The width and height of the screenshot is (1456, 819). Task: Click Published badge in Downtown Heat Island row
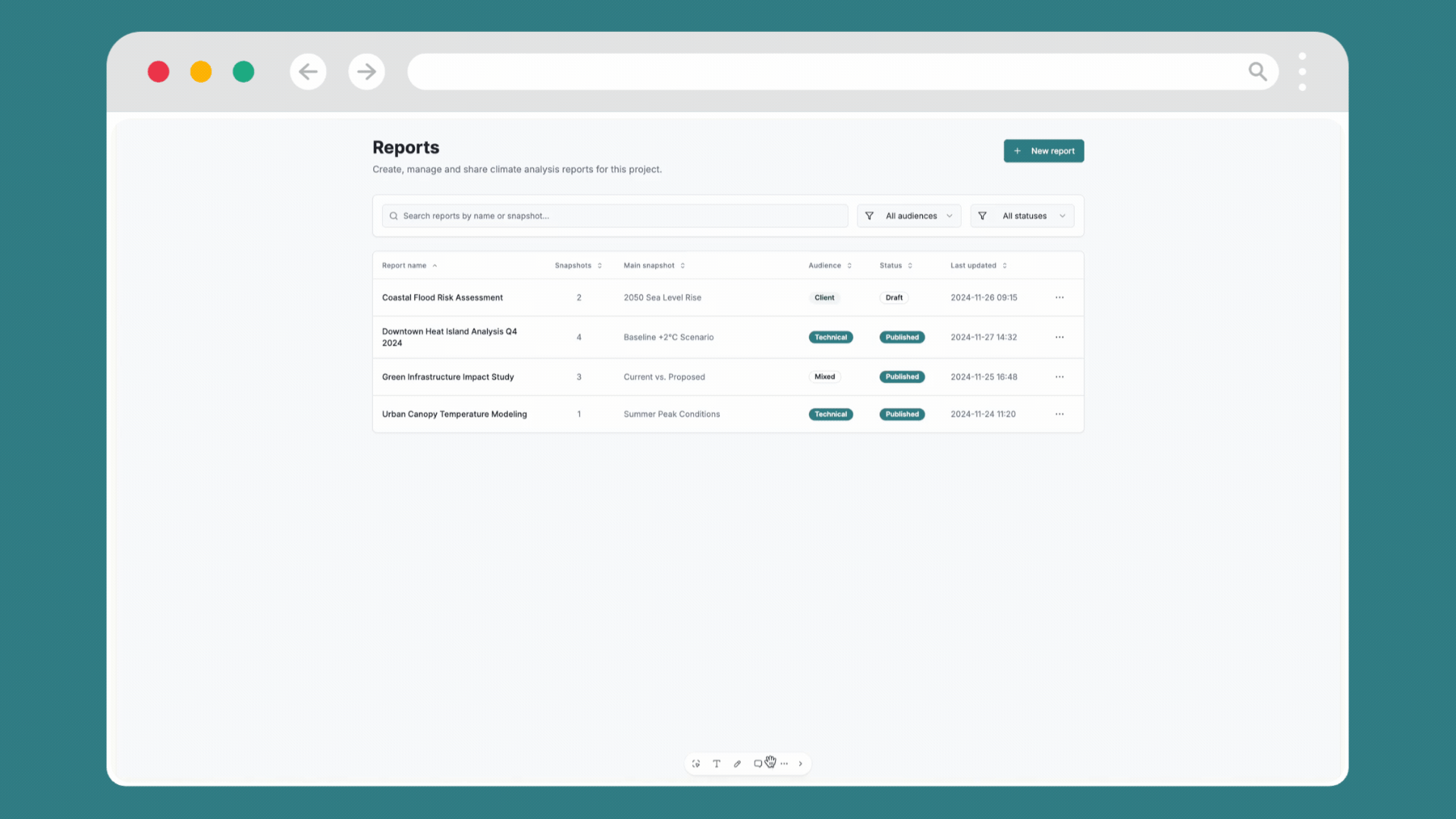(902, 337)
